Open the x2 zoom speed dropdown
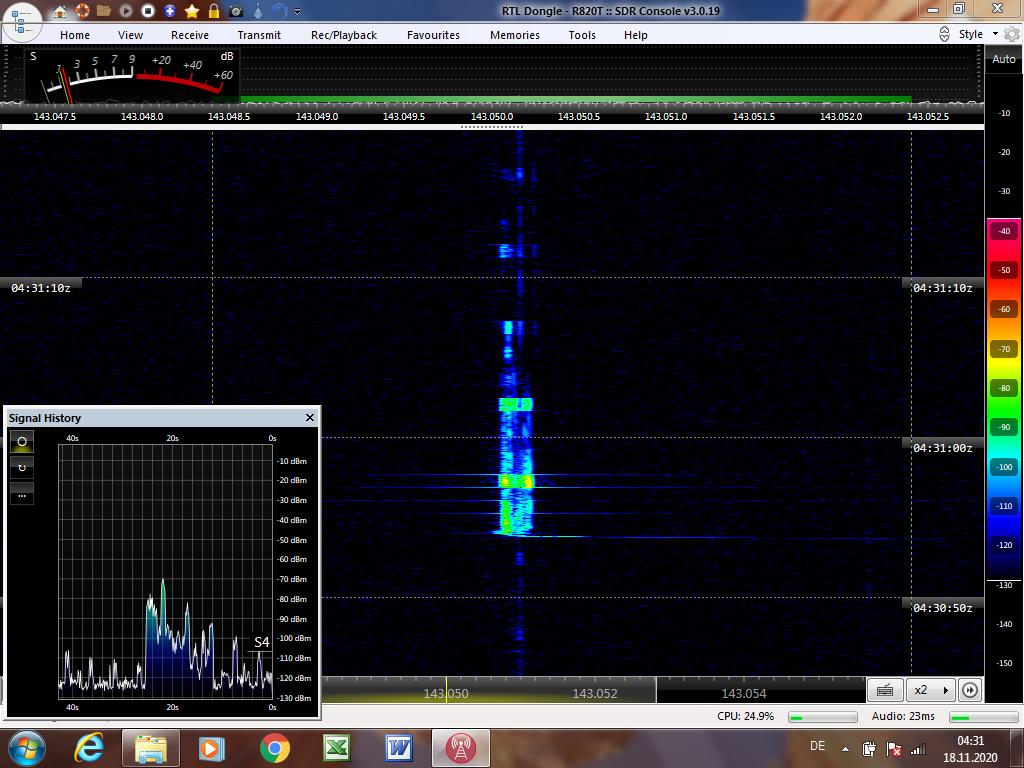The height and width of the screenshot is (768, 1024). tap(931, 690)
